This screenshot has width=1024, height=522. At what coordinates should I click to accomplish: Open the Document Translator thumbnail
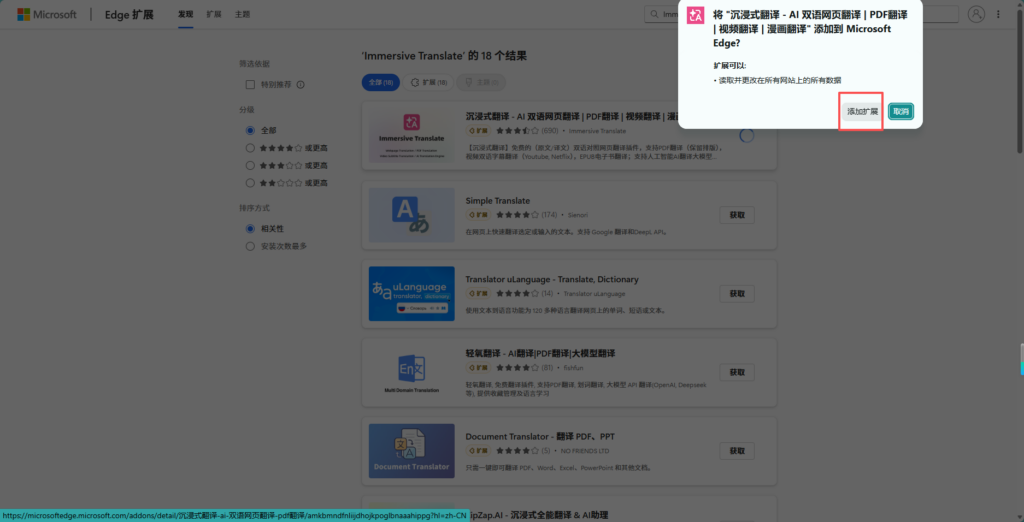411,451
